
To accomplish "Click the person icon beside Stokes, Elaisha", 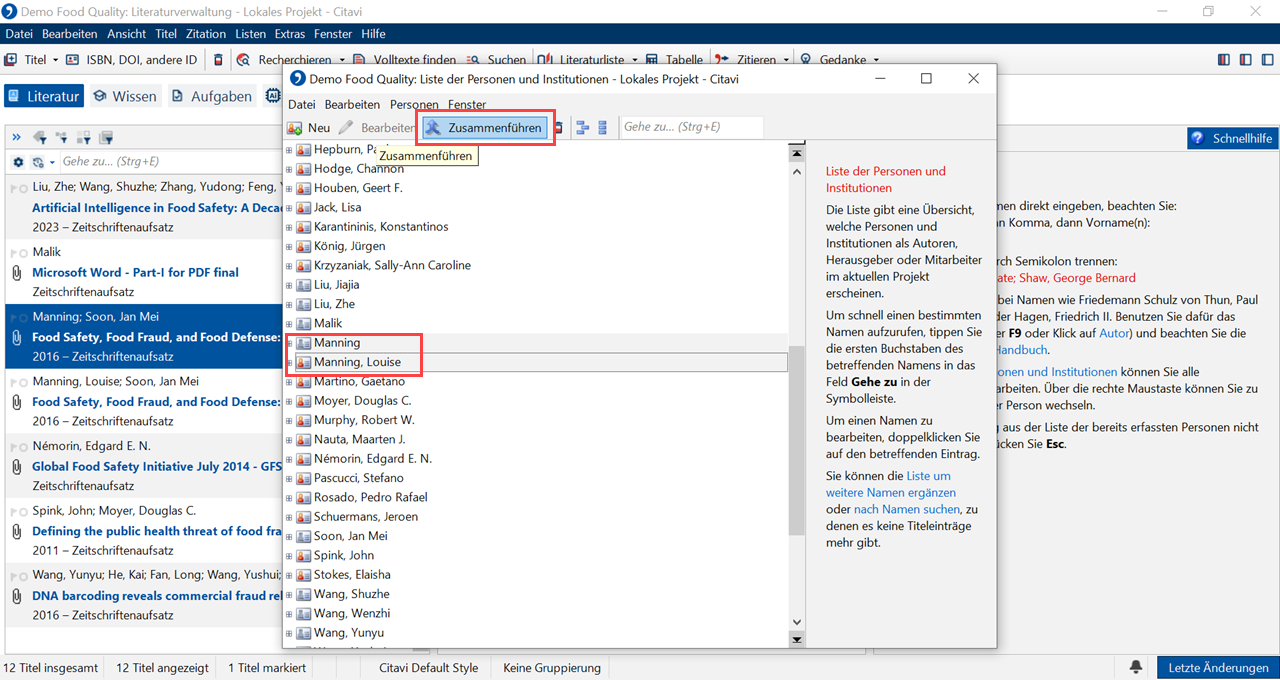I will click(304, 575).
